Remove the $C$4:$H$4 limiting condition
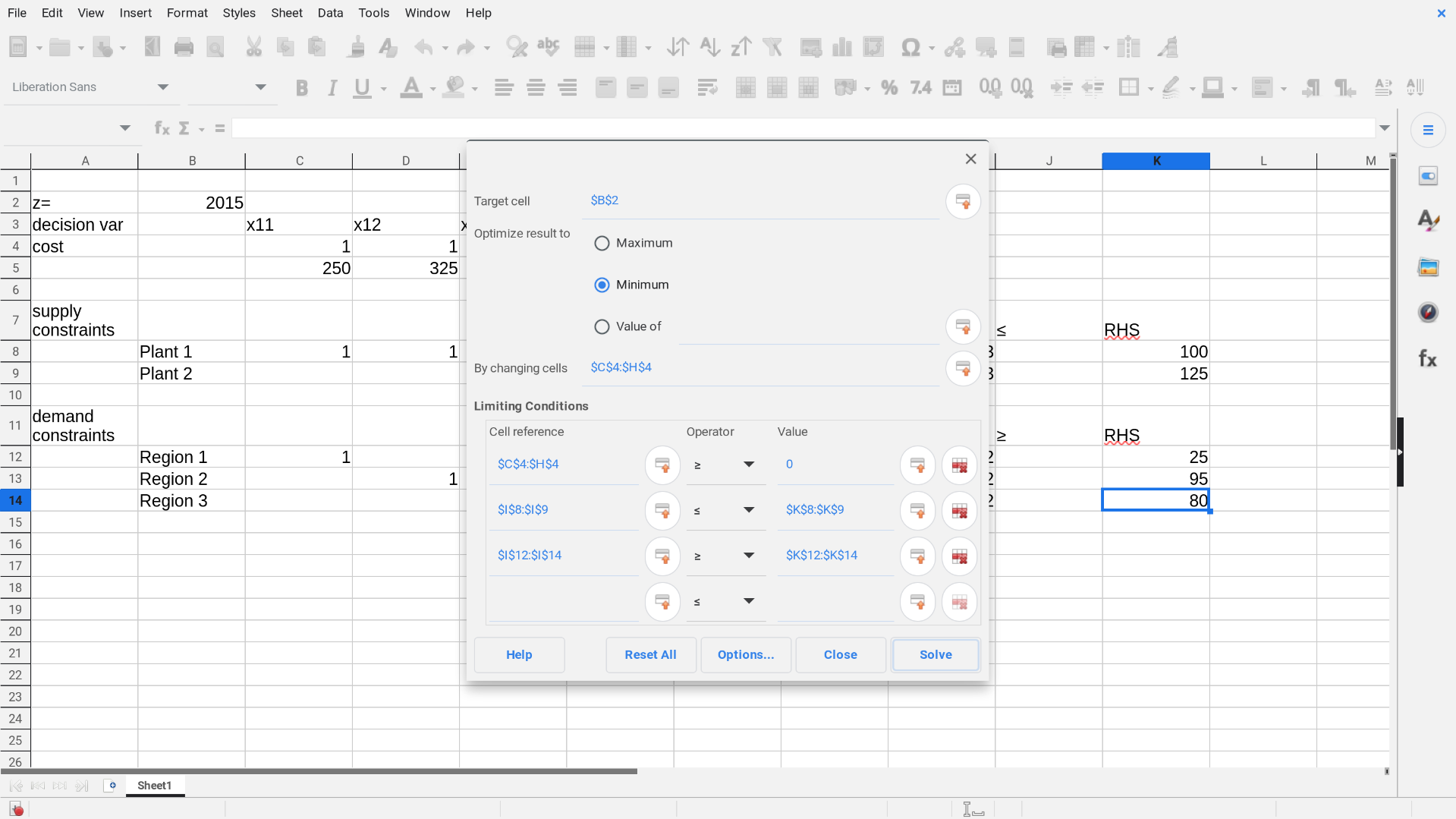Screen dimensions: 1456x819 pyautogui.click(x=959, y=465)
